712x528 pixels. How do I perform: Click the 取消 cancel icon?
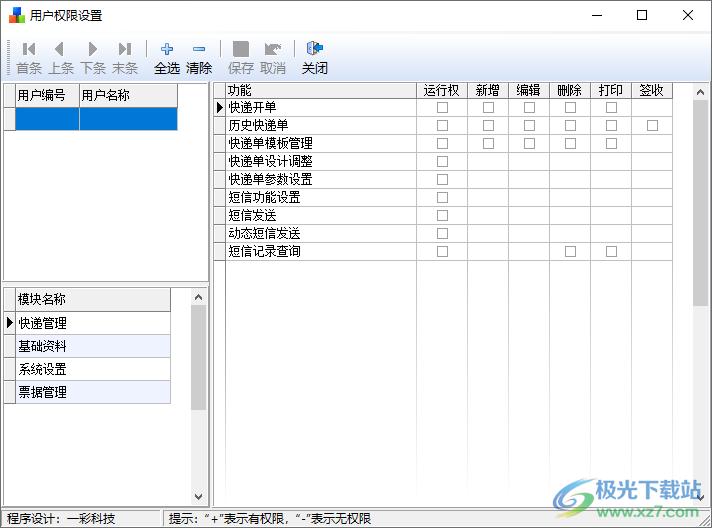[x=272, y=49]
